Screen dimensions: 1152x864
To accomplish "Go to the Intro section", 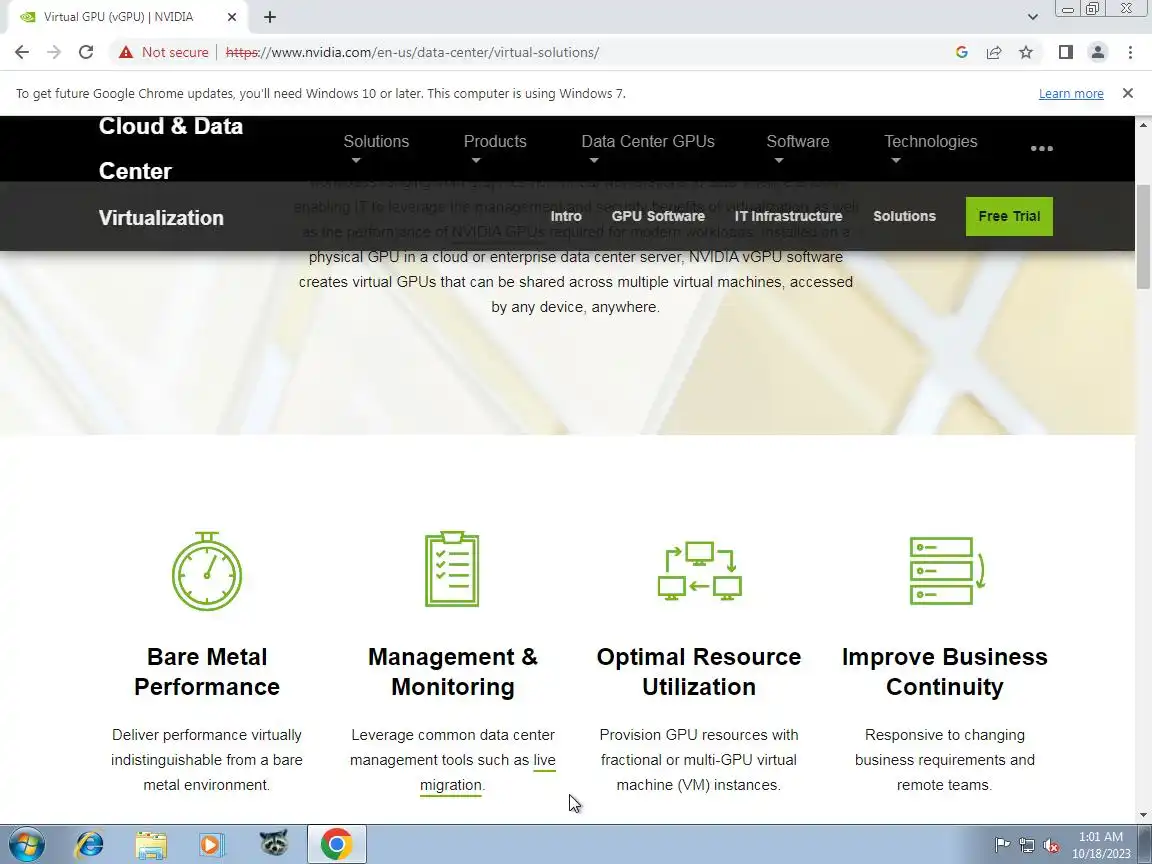I will point(566,216).
